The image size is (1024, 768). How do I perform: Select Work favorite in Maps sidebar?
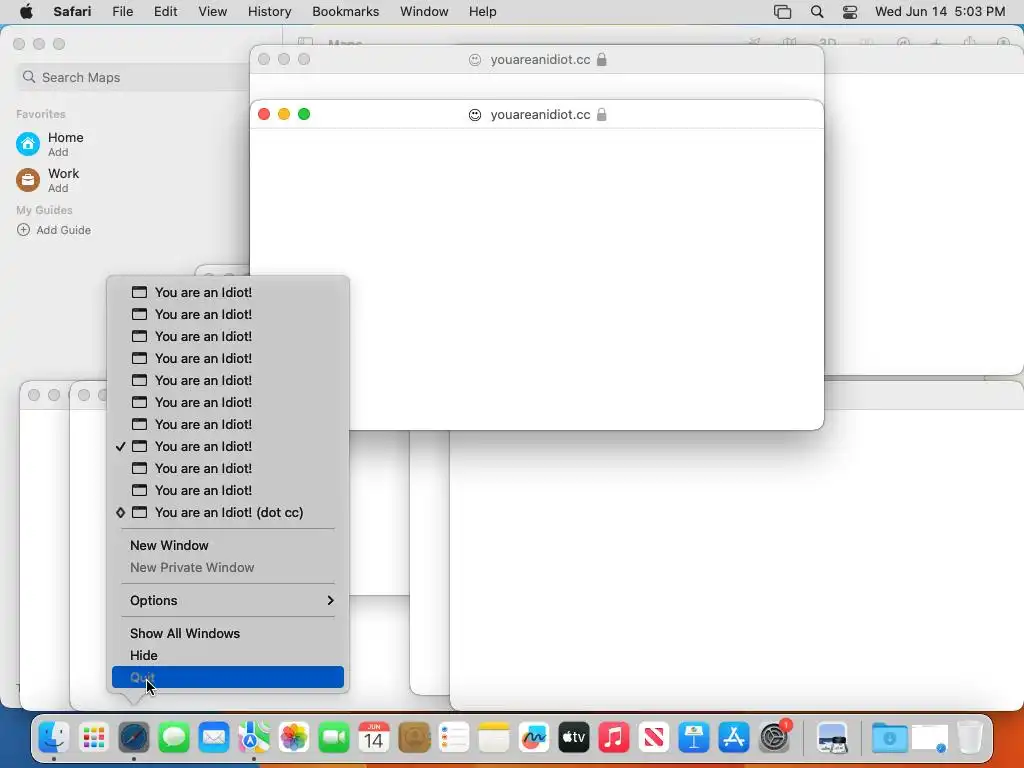[48, 180]
